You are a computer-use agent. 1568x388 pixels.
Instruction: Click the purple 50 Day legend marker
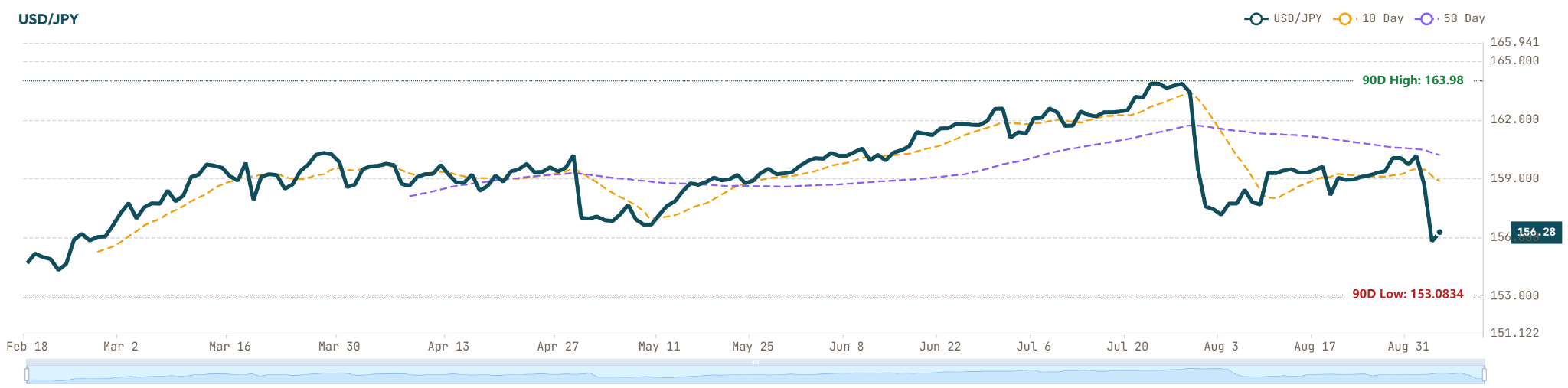[x=1426, y=18]
